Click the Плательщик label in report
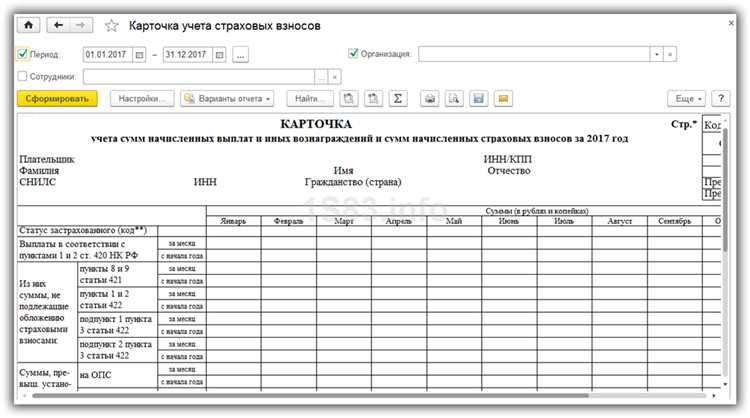 [x=47, y=159]
